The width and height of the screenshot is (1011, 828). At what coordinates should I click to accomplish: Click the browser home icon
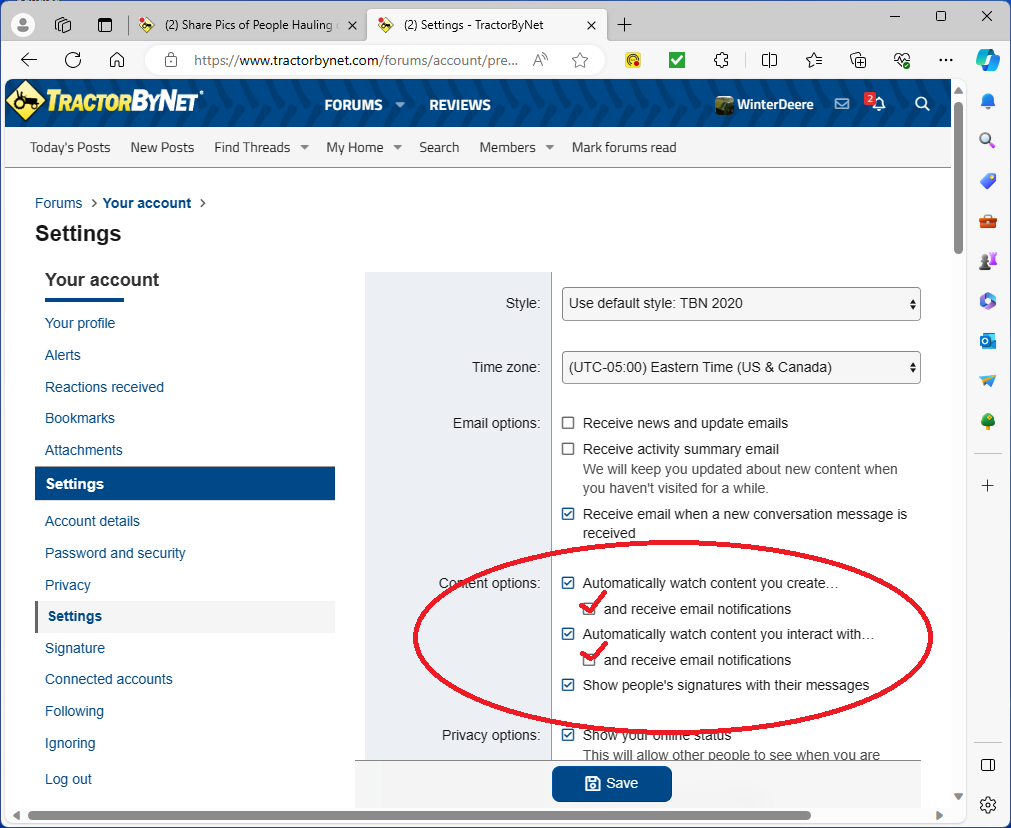[117, 60]
